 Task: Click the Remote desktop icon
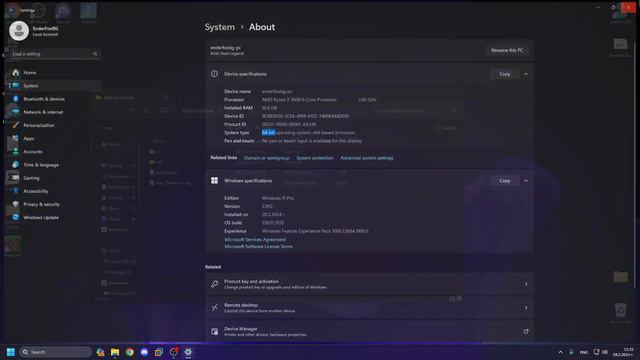tap(214, 308)
